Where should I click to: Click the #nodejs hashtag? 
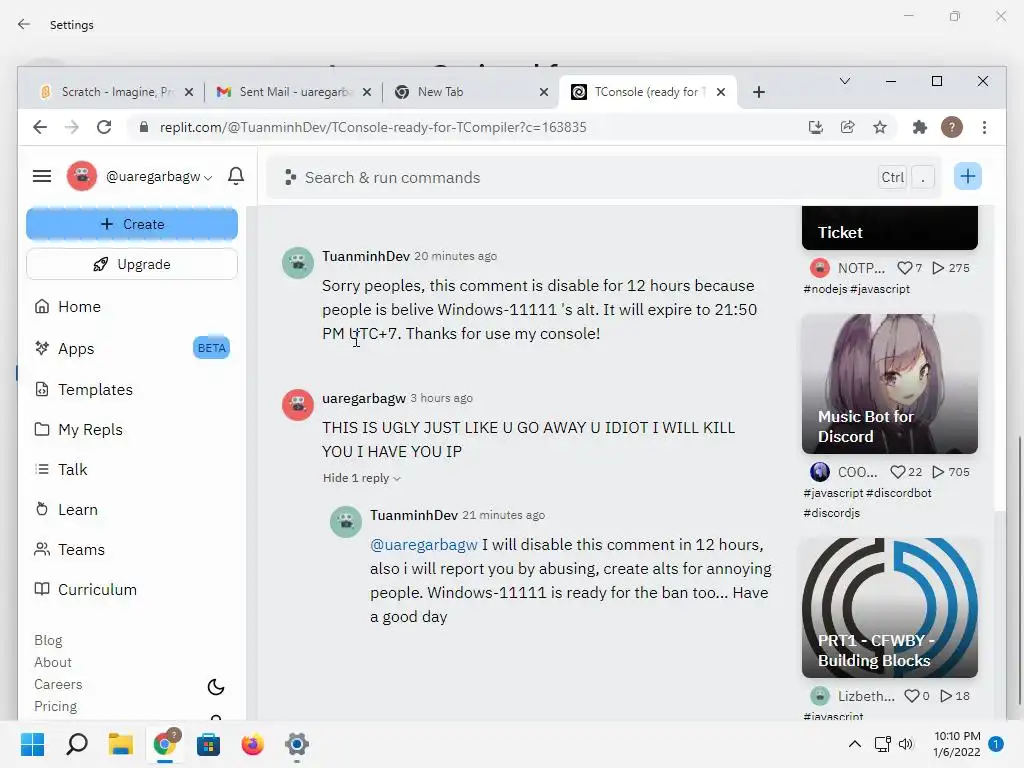(x=825, y=289)
